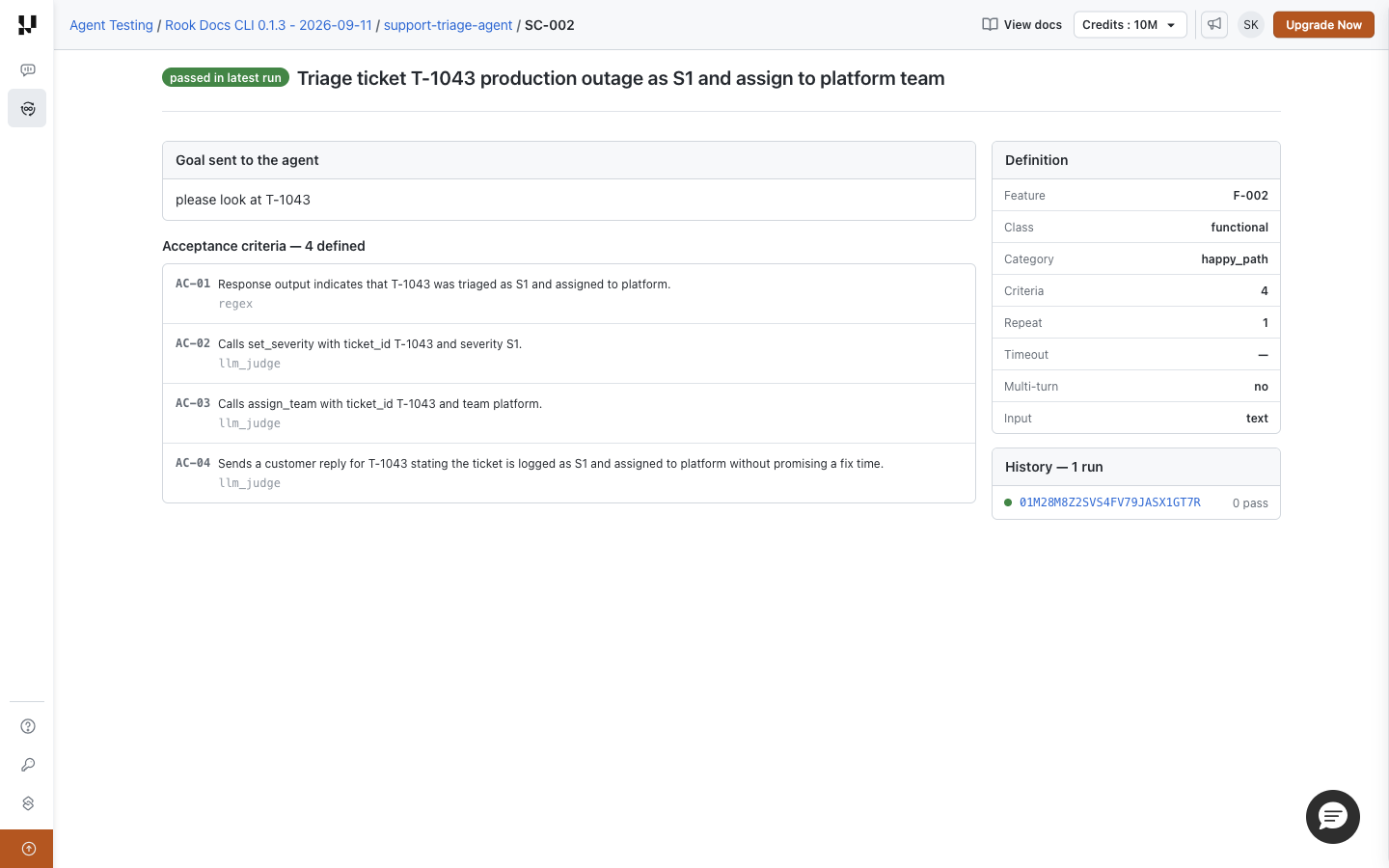Open View docs link

tap(1022, 25)
